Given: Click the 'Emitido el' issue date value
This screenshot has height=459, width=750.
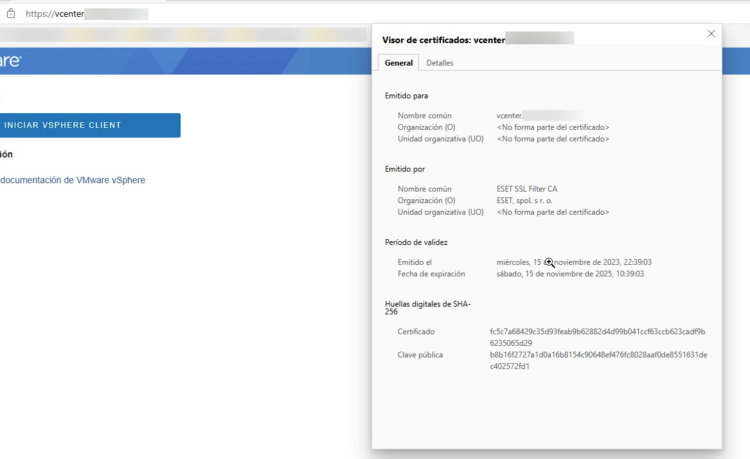Looking at the screenshot, I should click(574, 262).
